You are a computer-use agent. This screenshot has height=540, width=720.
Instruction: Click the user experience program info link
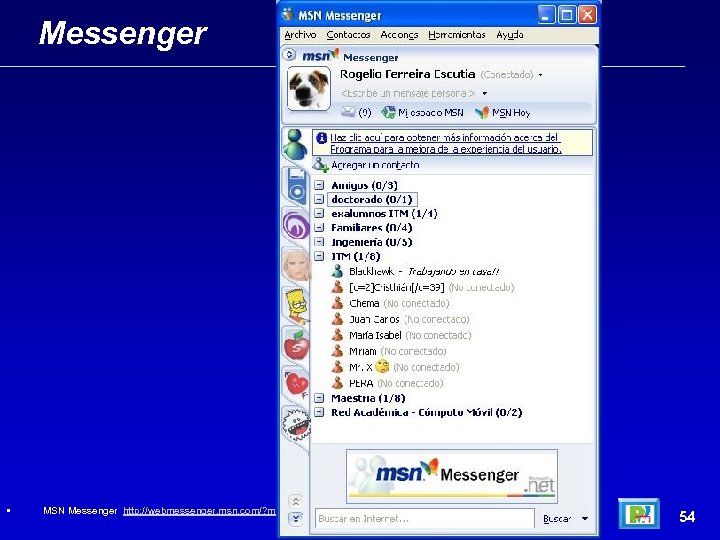point(445,143)
